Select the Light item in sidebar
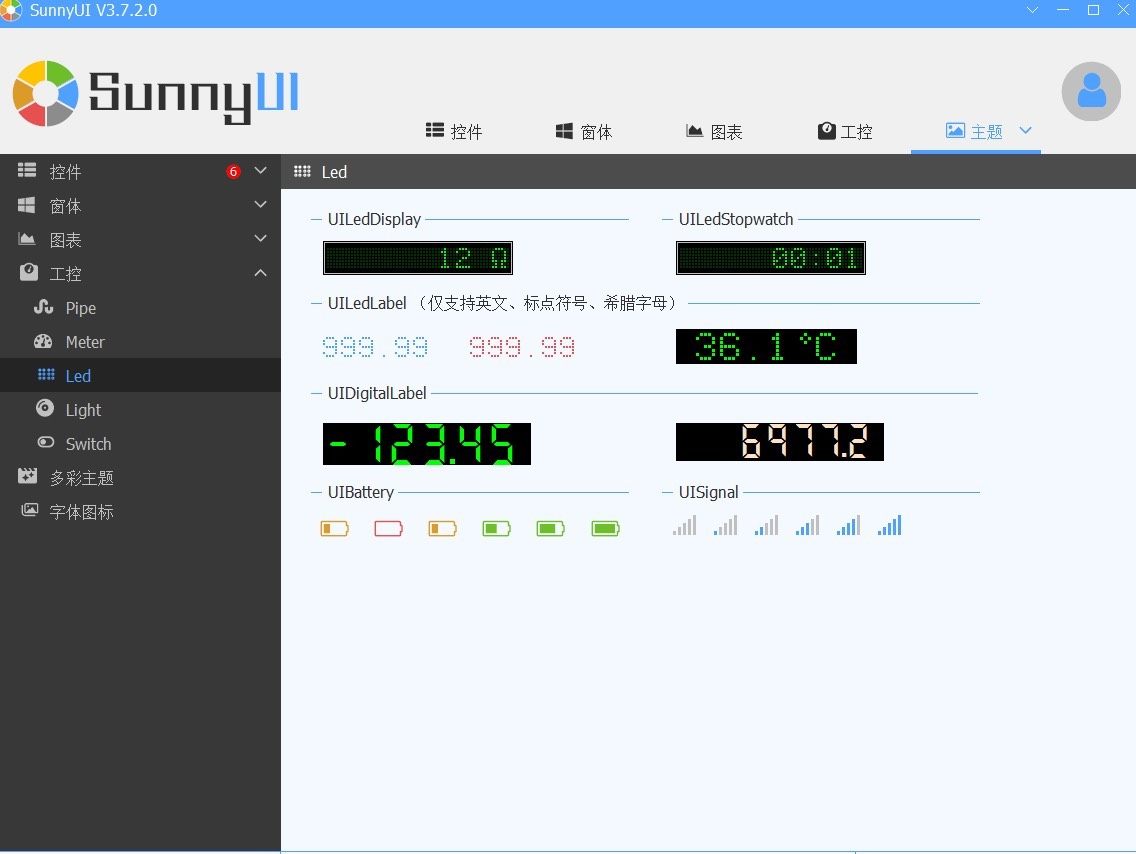The height and width of the screenshot is (854, 1136). click(x=83, y=410)
